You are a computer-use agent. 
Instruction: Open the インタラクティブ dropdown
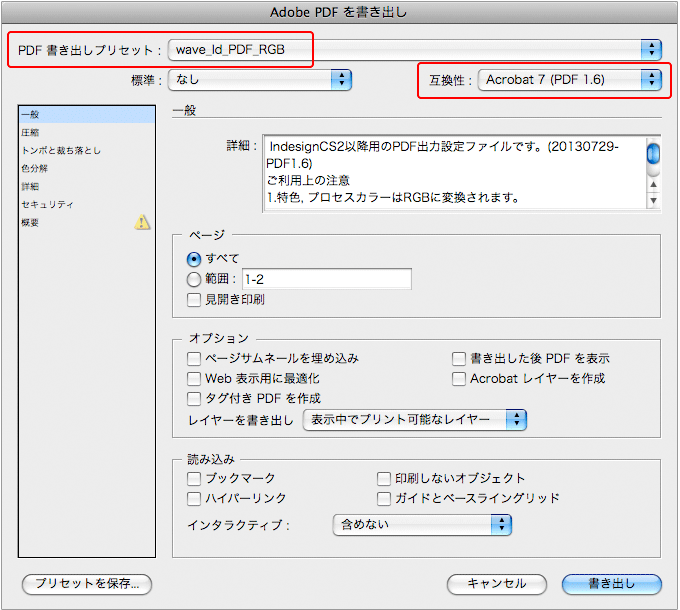(421, 524)
